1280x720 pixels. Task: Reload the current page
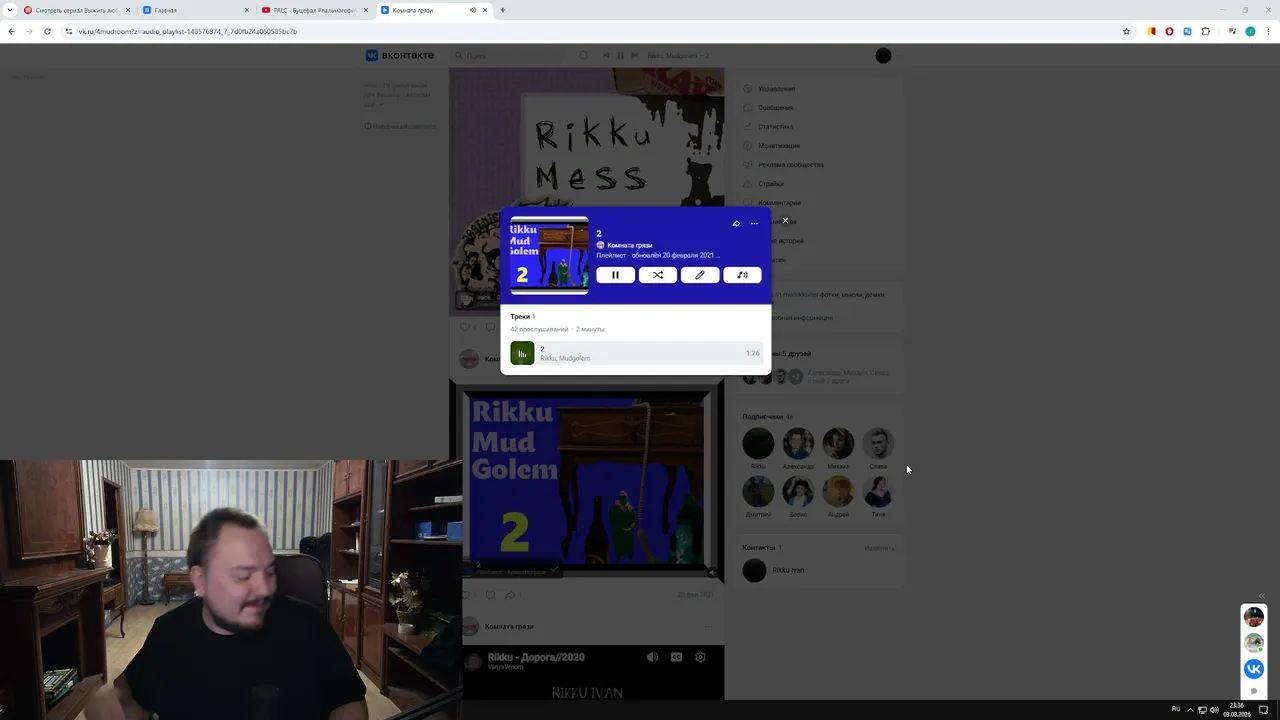pos(47,31)
